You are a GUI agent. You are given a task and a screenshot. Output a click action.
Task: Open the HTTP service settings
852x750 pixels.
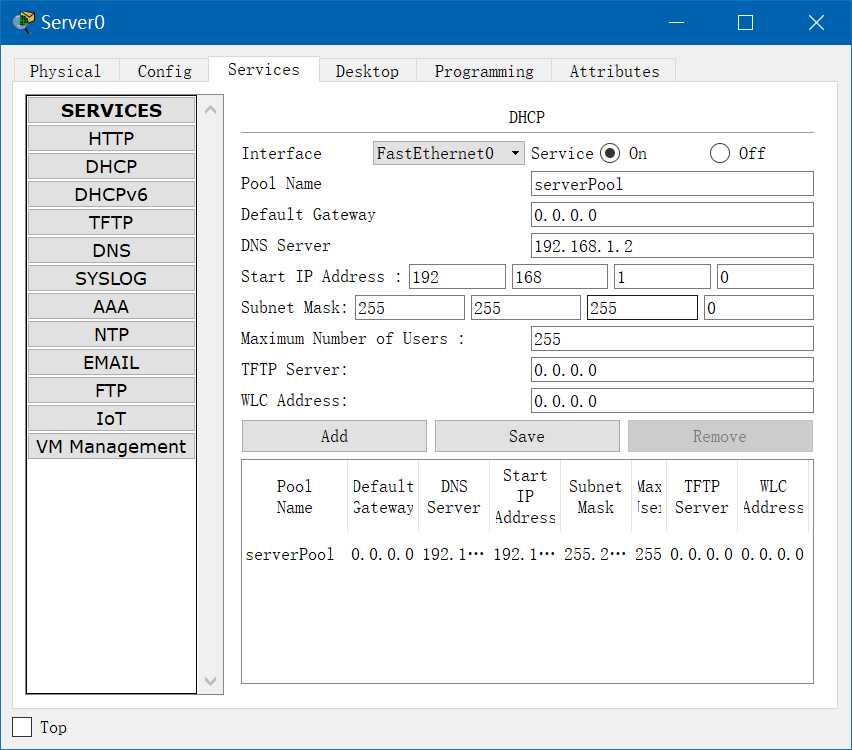click(111, 139)
